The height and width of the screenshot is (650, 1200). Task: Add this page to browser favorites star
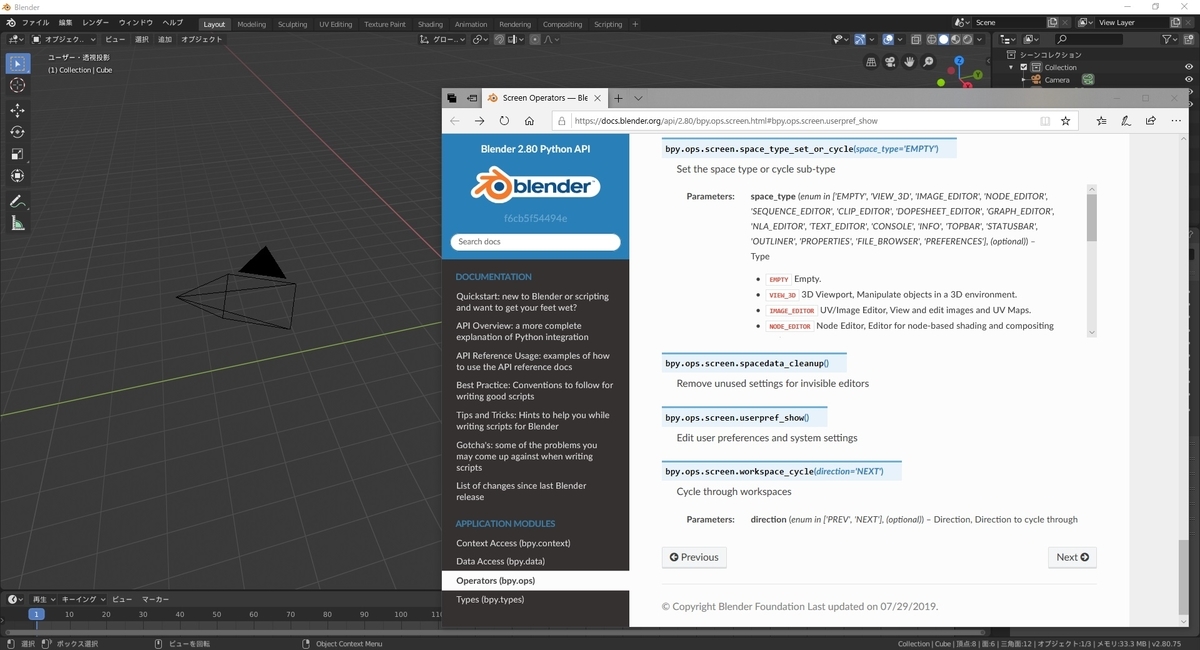click(x=1066, y=120)
